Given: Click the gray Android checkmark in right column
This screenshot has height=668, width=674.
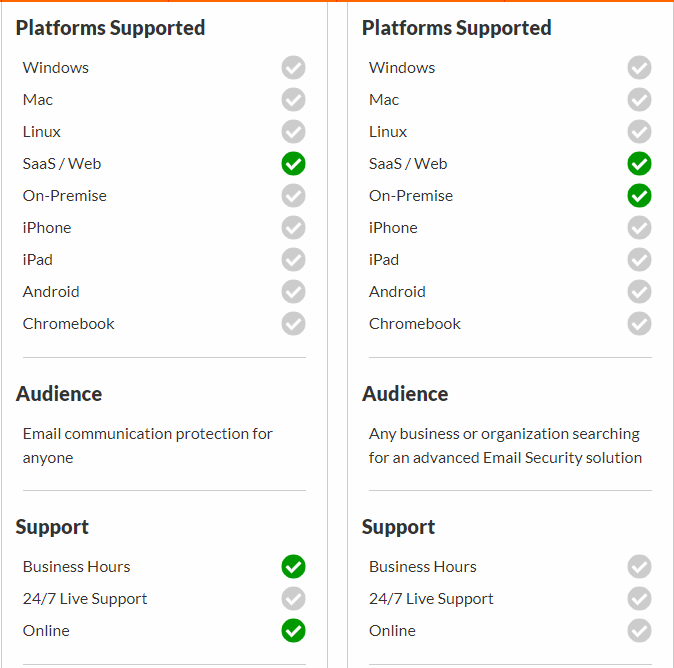Looking at the screenshot, I should [639, 292].
